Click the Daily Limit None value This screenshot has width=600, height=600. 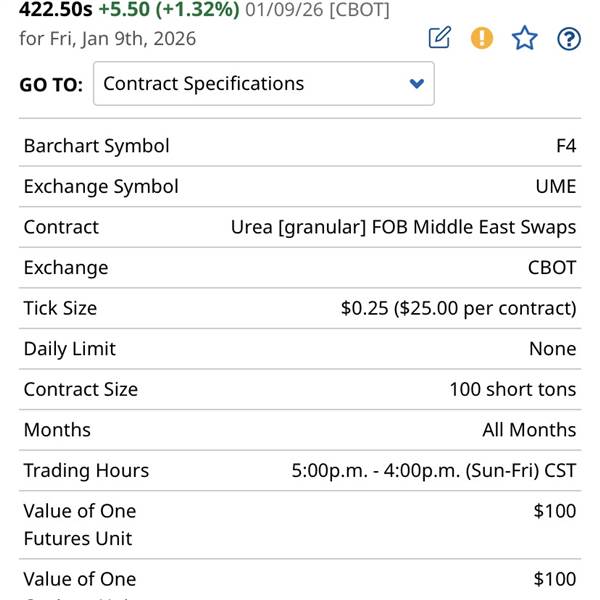click(552, 349)
